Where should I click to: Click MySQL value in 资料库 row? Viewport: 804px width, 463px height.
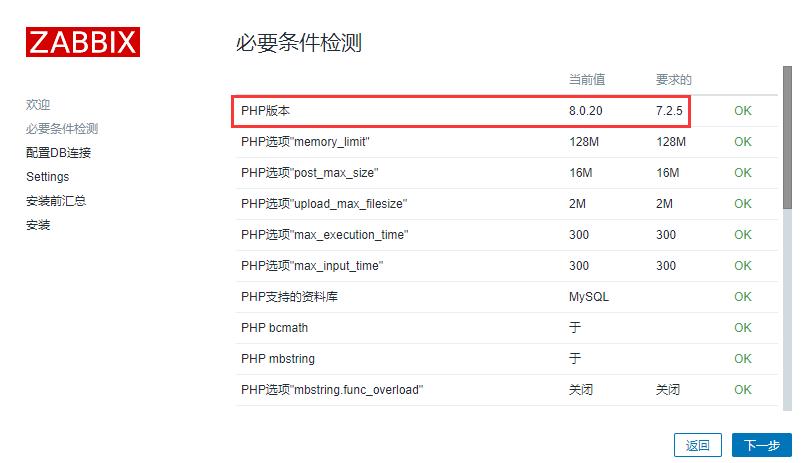click(589, 297)
